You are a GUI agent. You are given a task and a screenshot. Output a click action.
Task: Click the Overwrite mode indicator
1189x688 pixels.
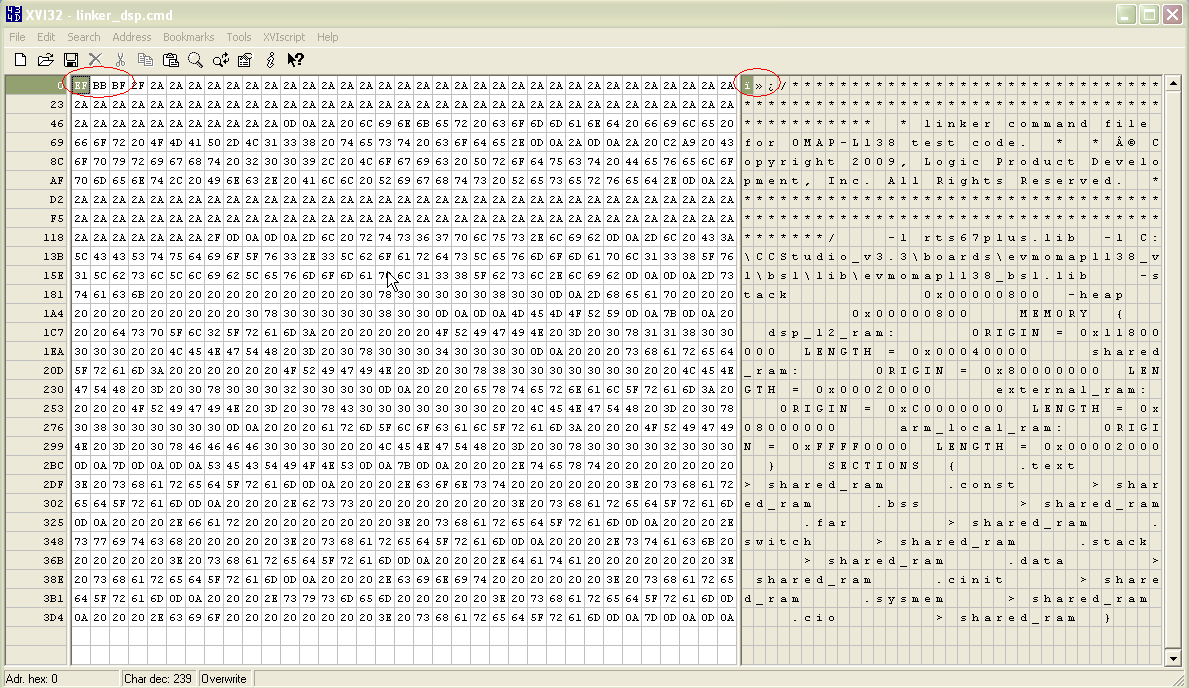click(224, 679)
